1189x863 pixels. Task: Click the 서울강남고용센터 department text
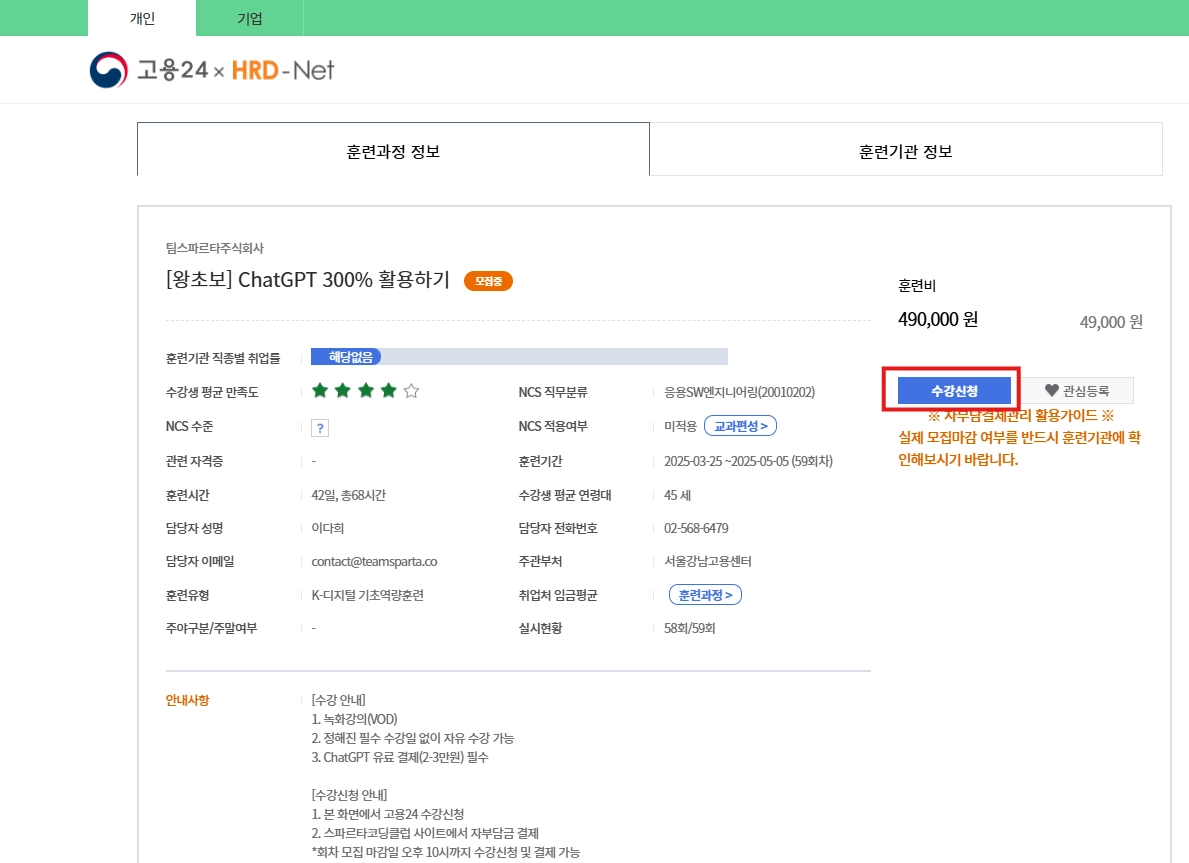tap(707, 562)
